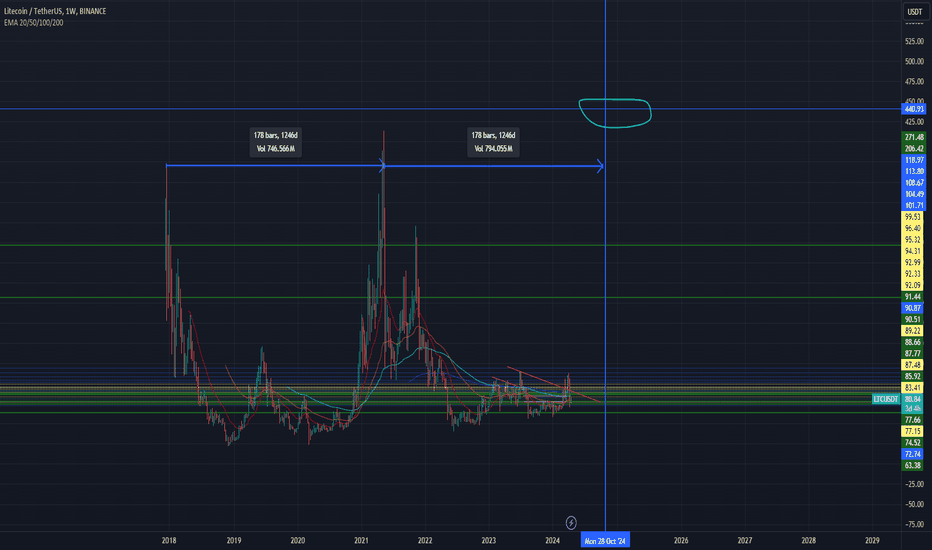Click the 2022 label on time axis
The height and width of the screenshot is (550, 932).
[425, 540]
